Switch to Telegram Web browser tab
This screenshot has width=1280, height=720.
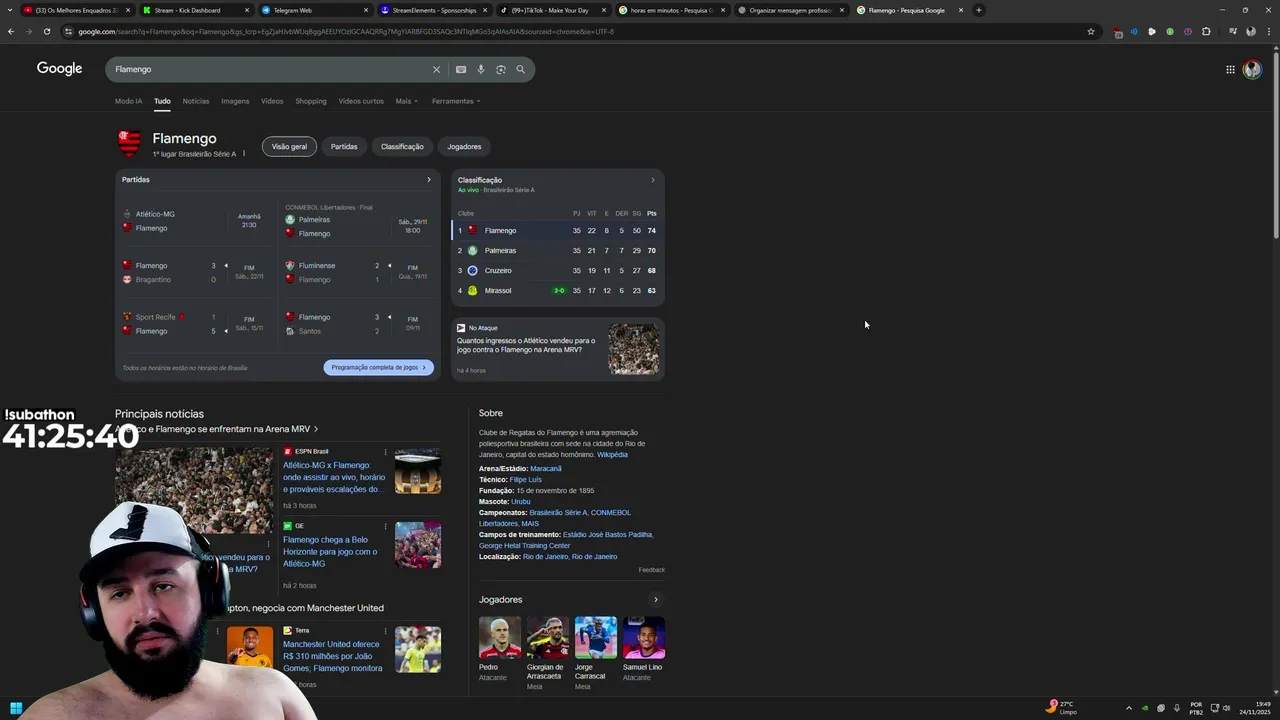(314, 10)
